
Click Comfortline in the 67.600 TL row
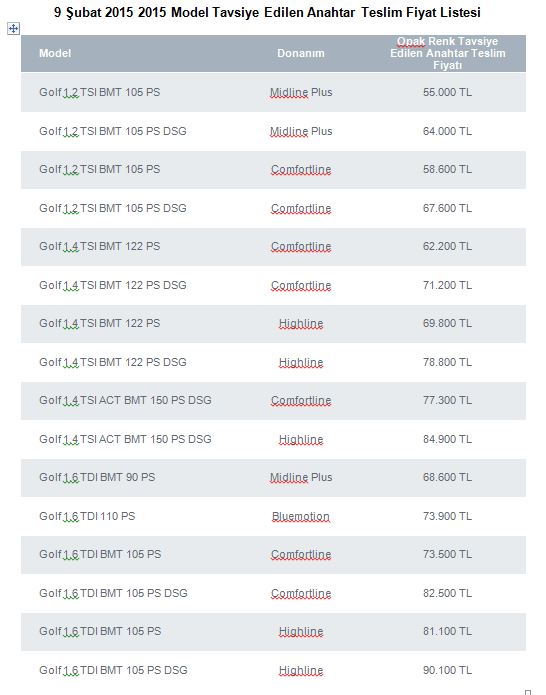coord(301,208)
